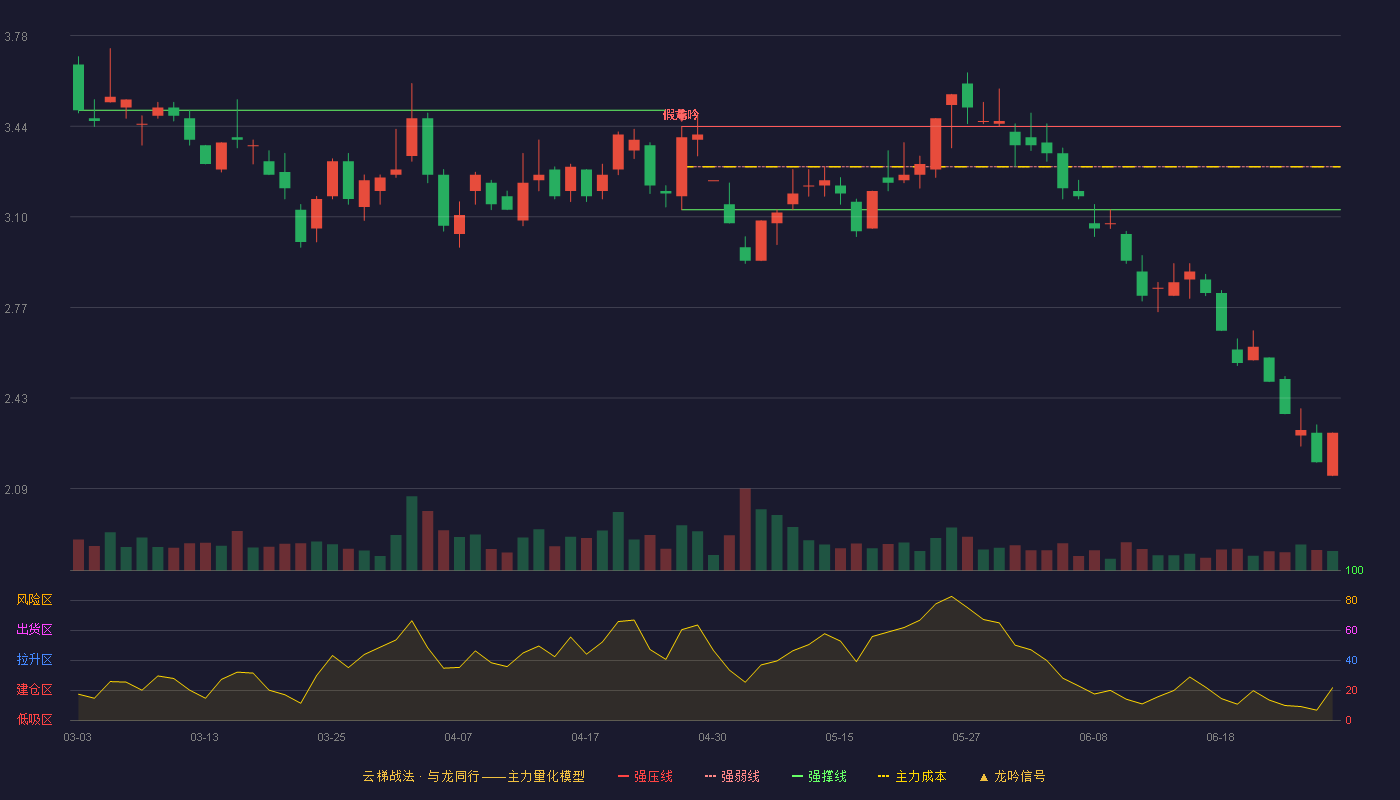
Task: Click the green 强撑线 legend line marker
Action: 797,776
